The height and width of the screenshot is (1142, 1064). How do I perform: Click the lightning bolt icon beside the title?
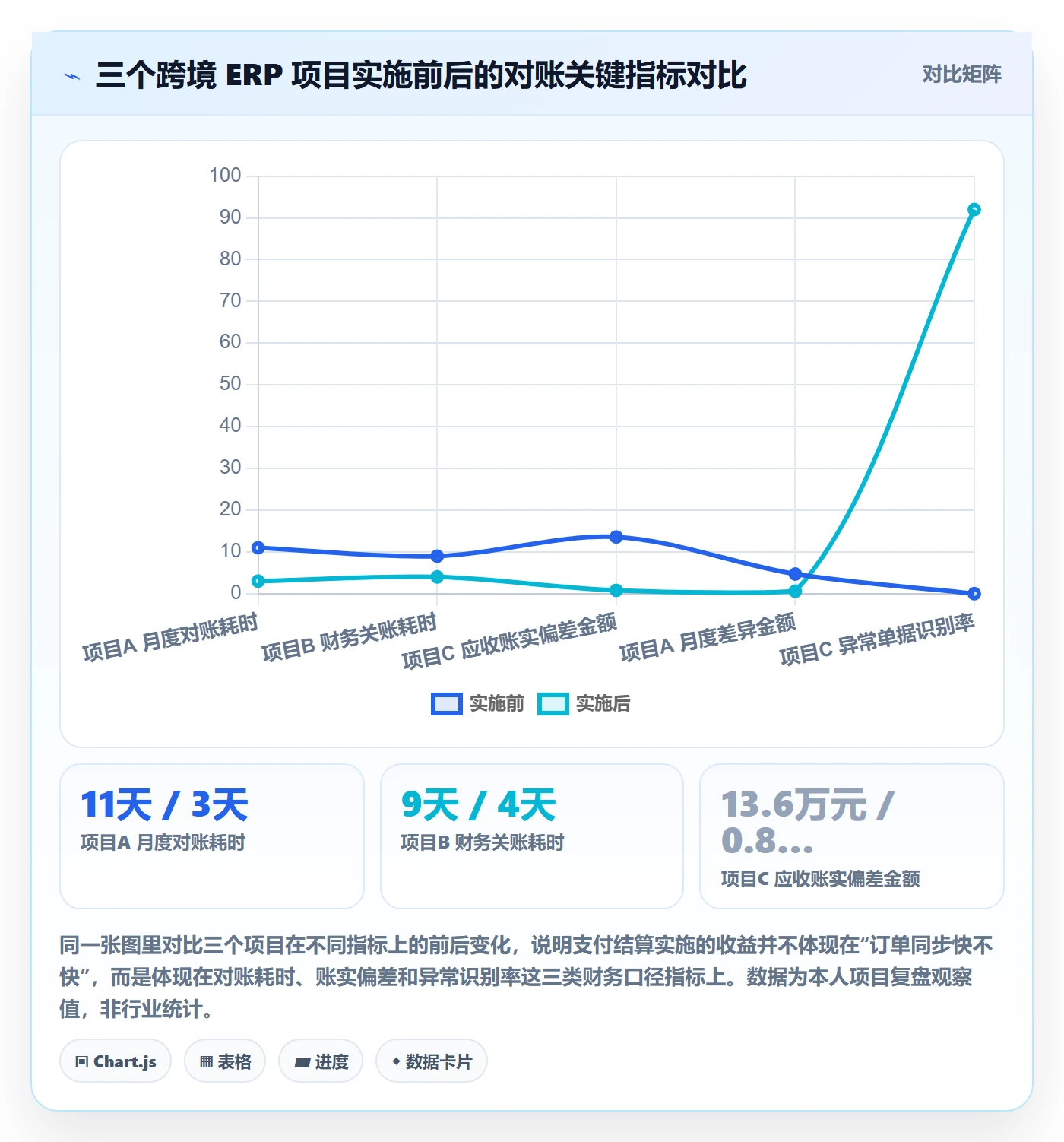click(72, 76)
